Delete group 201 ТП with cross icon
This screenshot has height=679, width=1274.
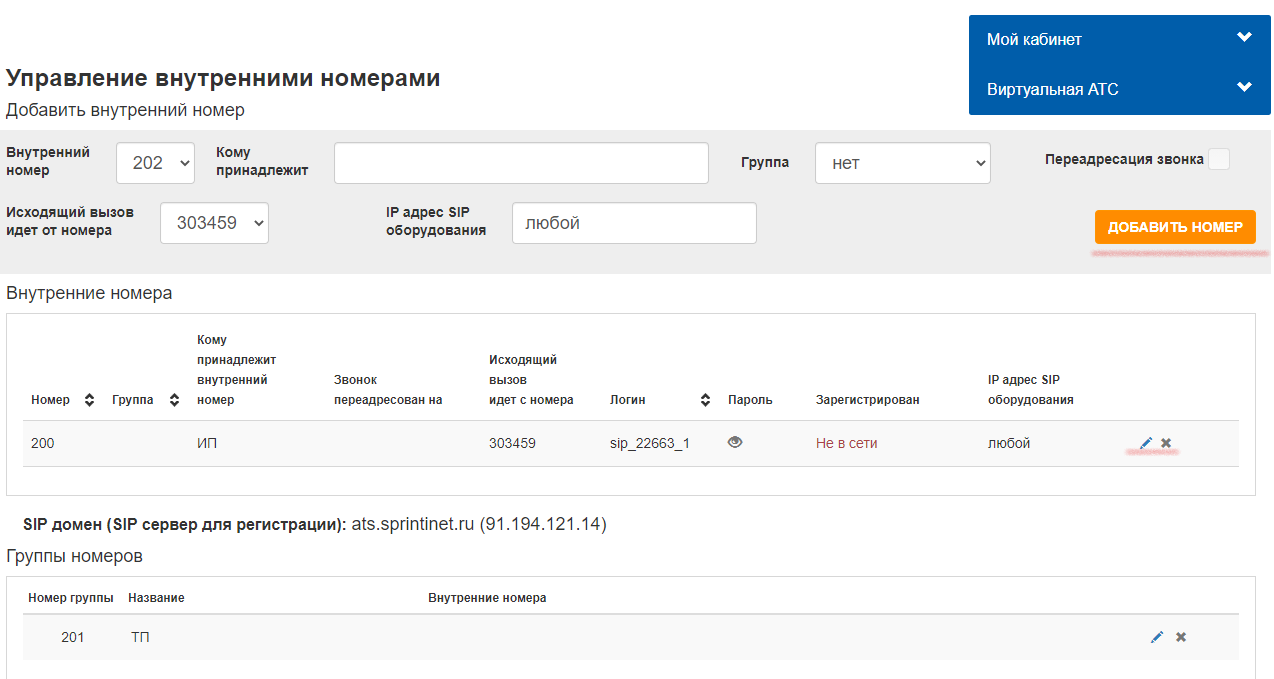[1181, 637]
